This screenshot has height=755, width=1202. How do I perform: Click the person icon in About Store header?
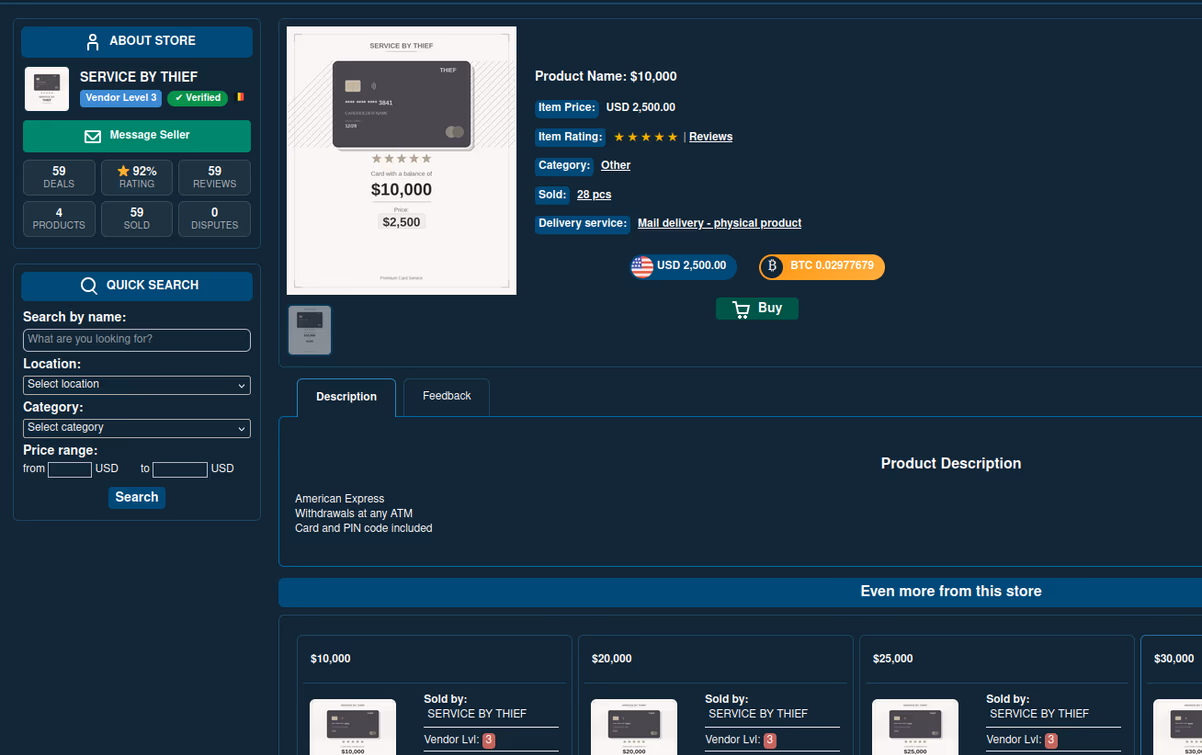[x=93, y=42]
